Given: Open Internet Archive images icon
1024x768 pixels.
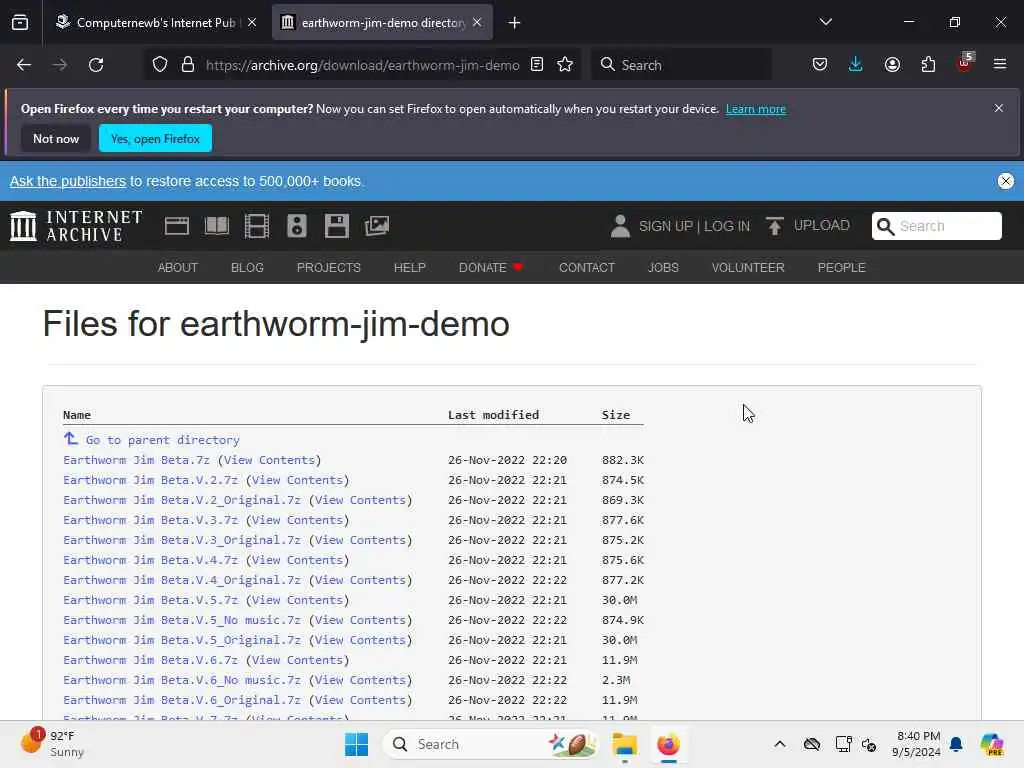Looking at the screenshot, I should tap(377, 226).
